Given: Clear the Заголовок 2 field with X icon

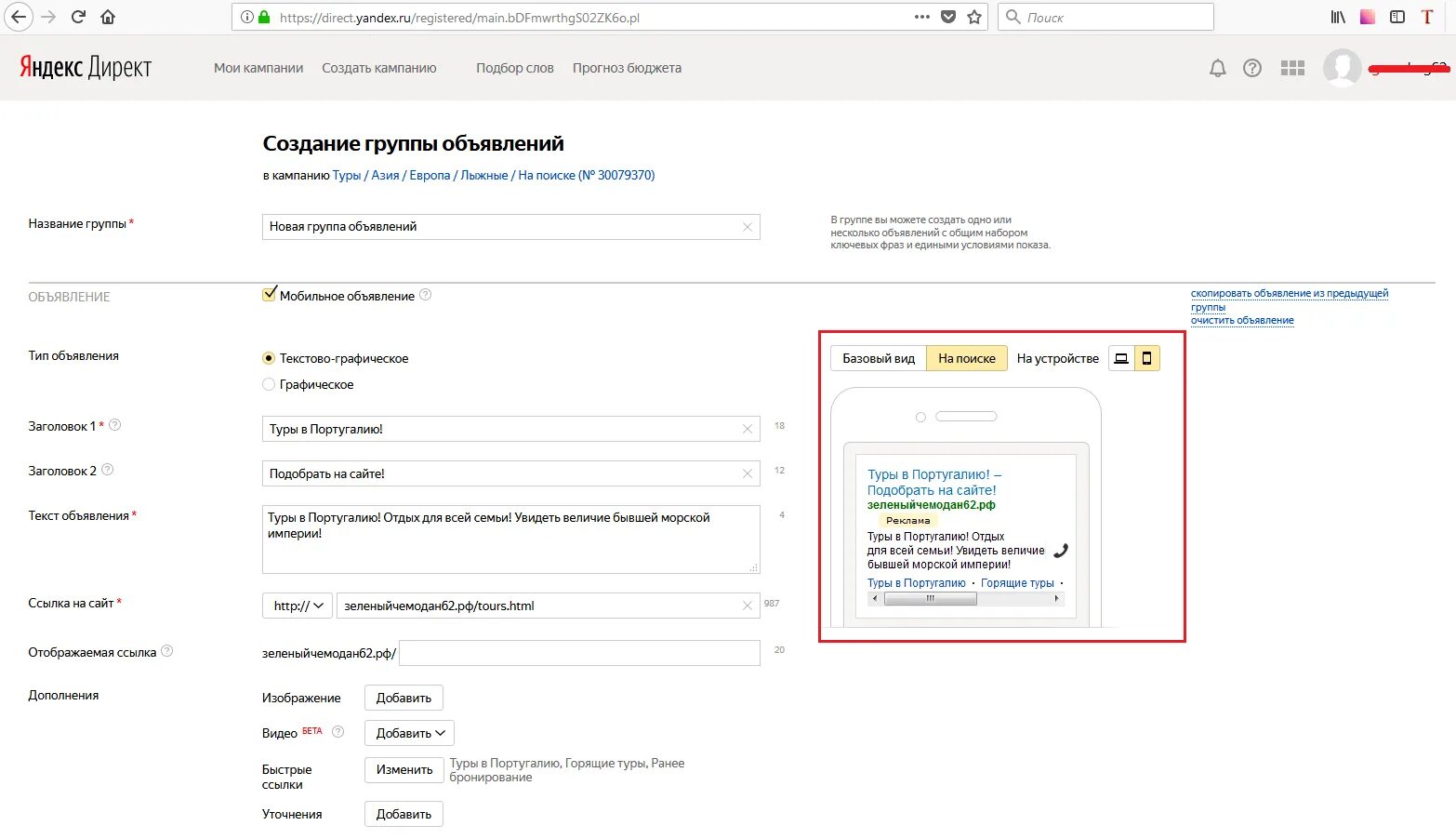Looking at the screenshot, I should [x=748, y=473].
